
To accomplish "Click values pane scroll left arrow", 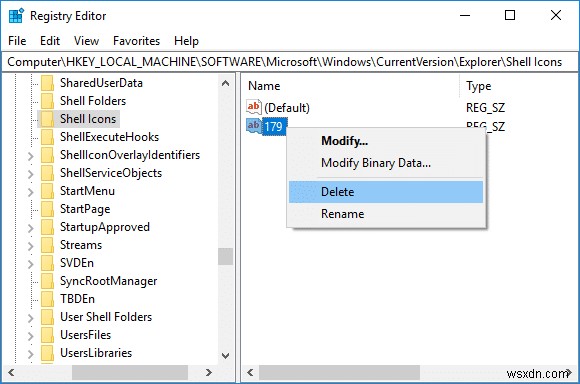I will tap(250, 372).
